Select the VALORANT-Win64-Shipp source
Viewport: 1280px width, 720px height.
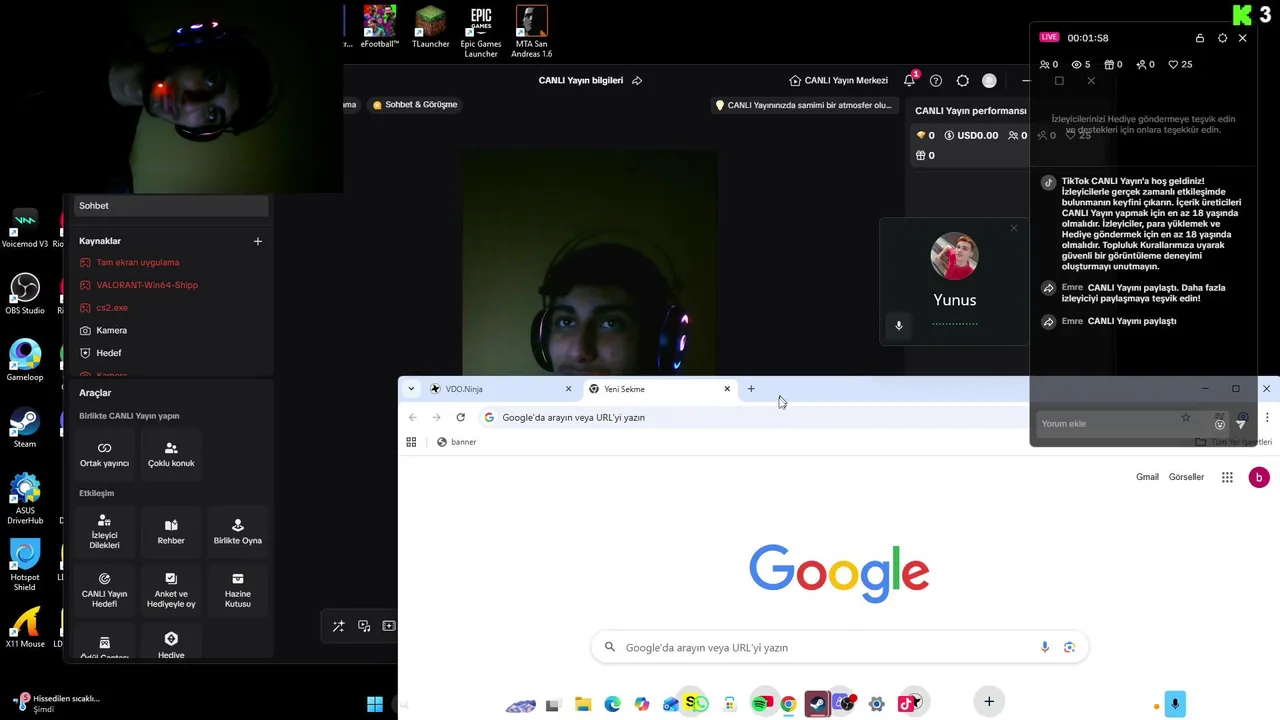pyautogui.click(x=147, y=285)
